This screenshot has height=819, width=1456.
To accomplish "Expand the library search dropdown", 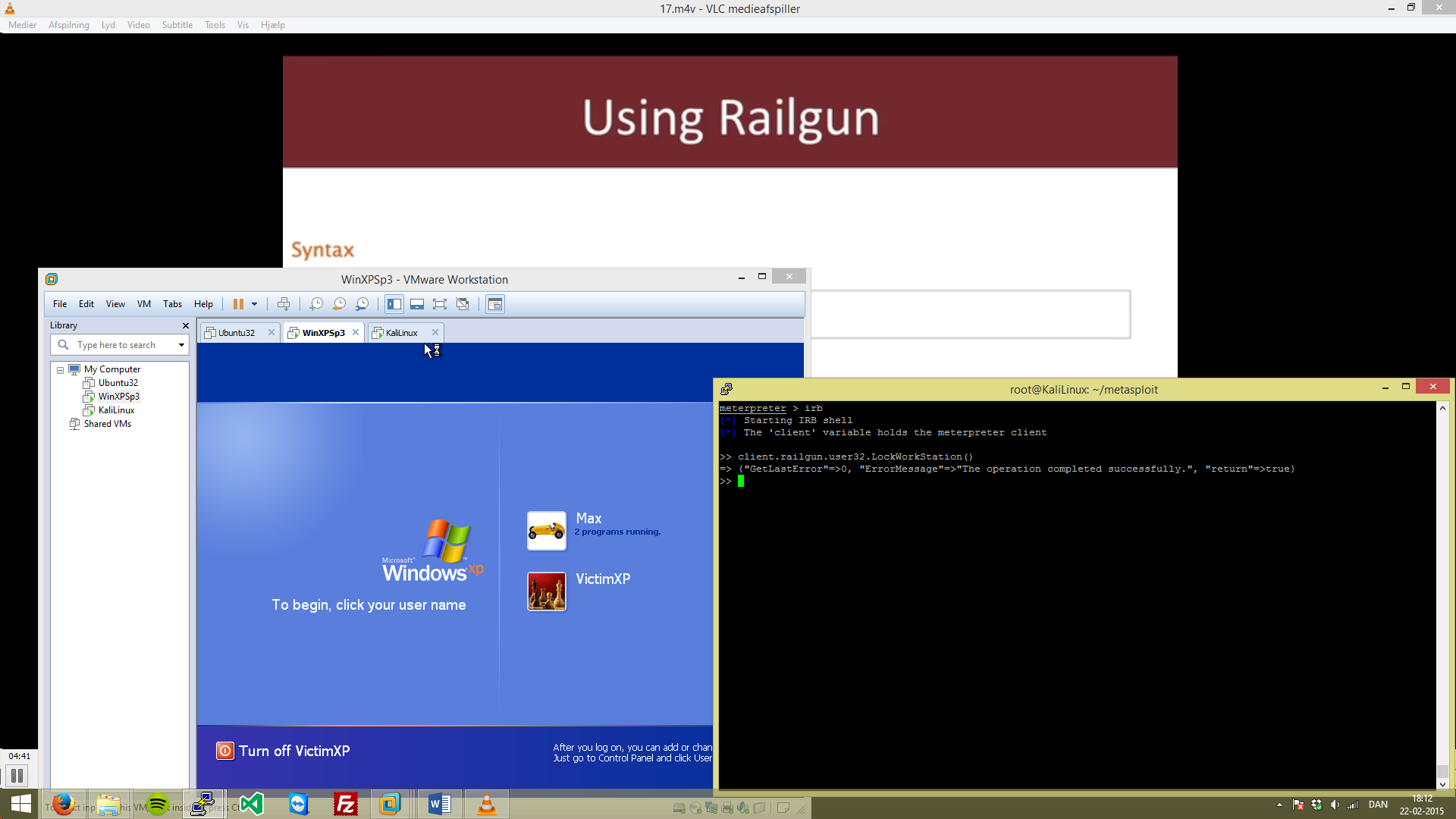I will click(x=181, y=345).
